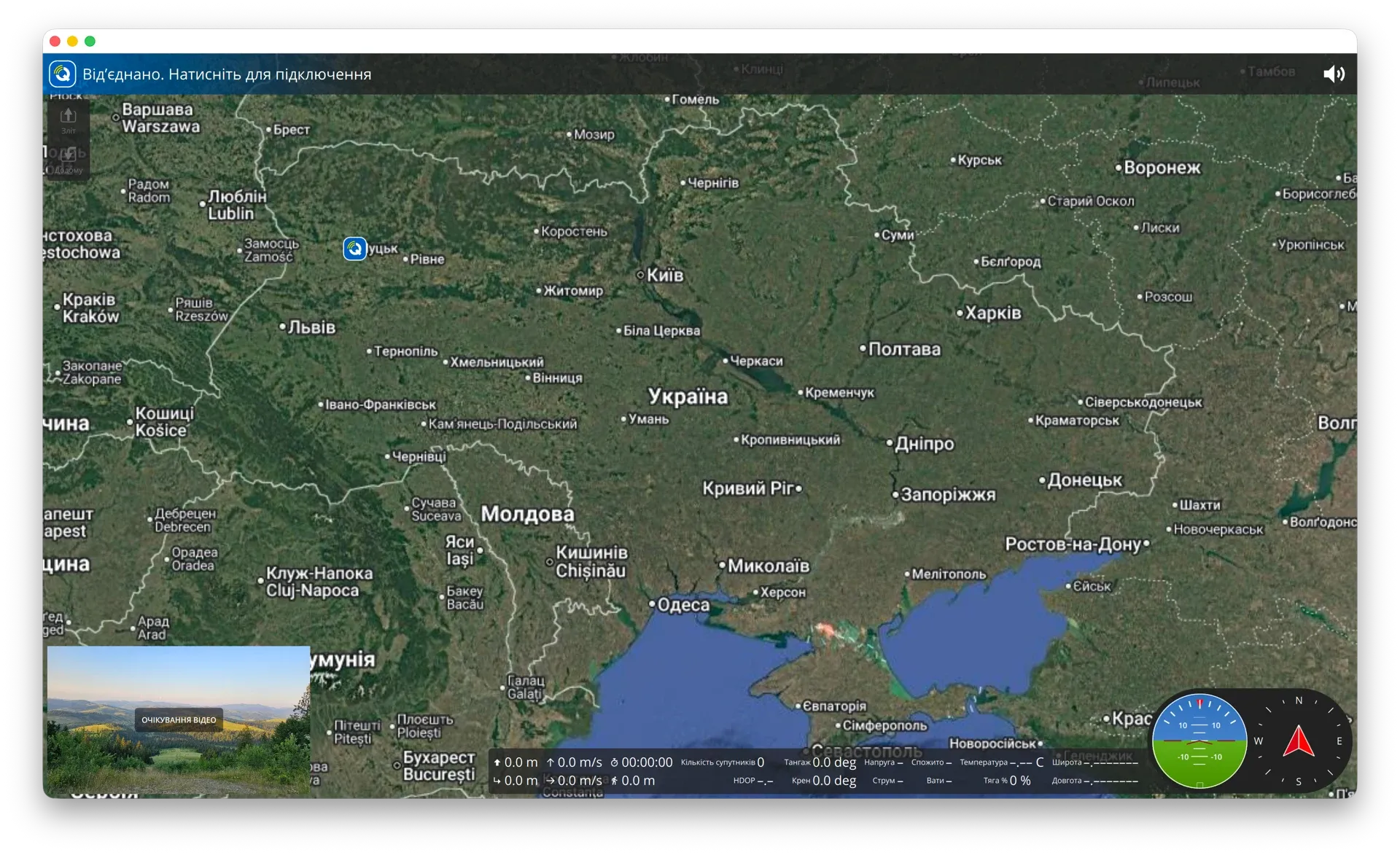Click the 'Одеса' label on the map
Viewport: 1400px width, 855px height.
point(683,604)
